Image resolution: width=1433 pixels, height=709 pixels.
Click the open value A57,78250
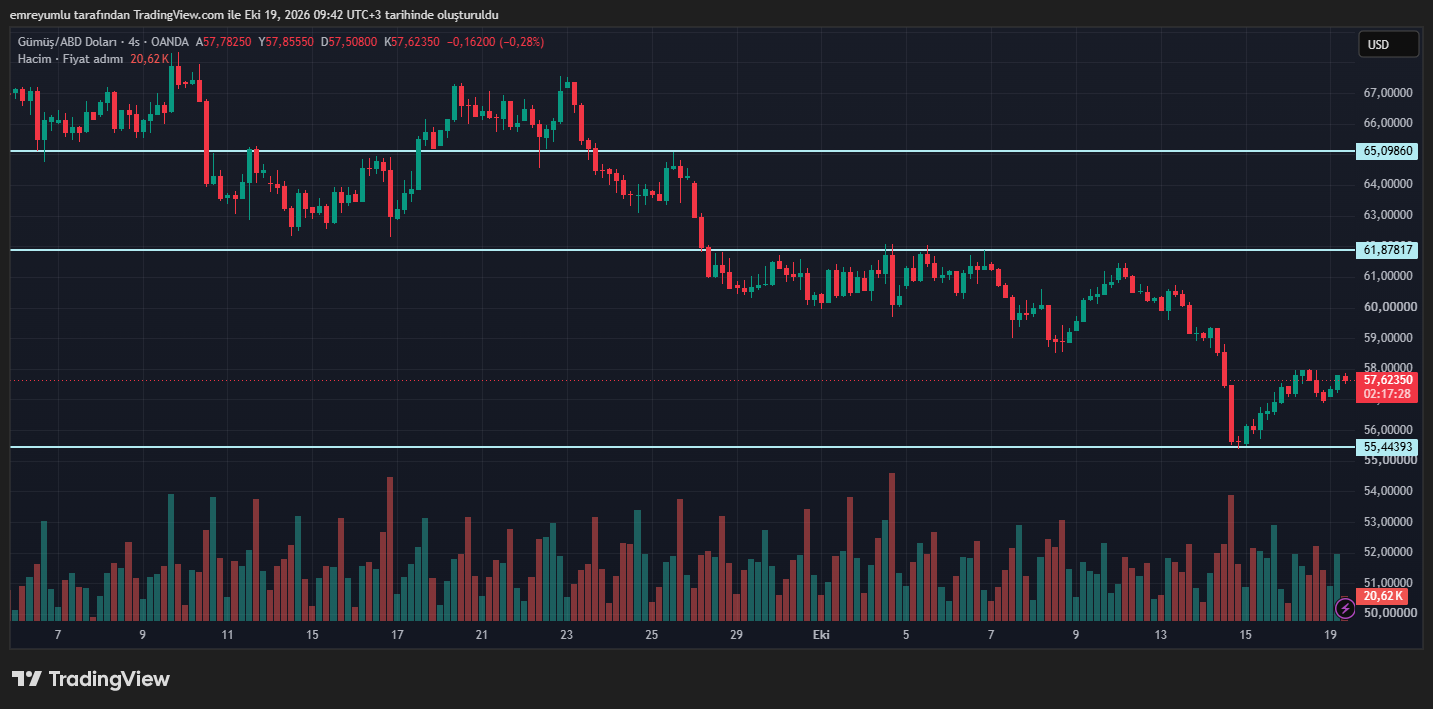(x=224, y=42)
